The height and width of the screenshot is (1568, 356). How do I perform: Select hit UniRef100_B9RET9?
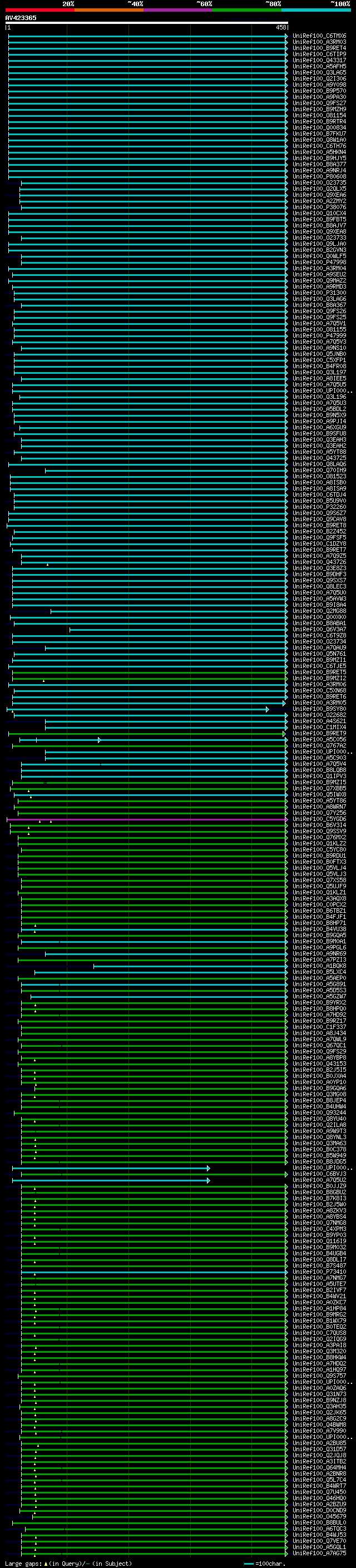319,734
